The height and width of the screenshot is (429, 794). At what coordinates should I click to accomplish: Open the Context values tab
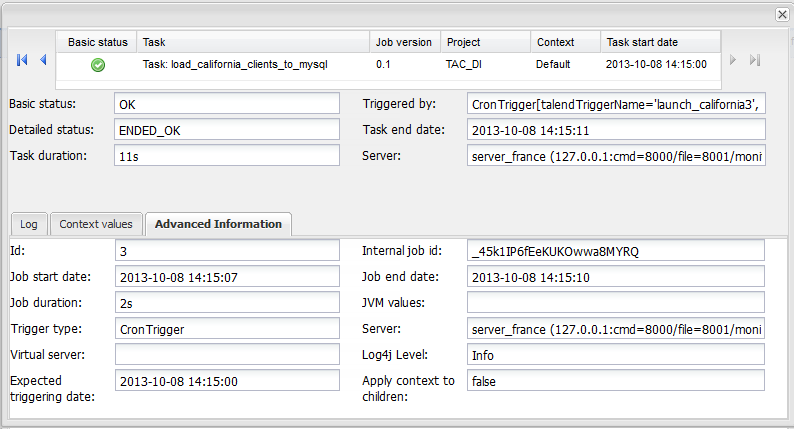96,224
